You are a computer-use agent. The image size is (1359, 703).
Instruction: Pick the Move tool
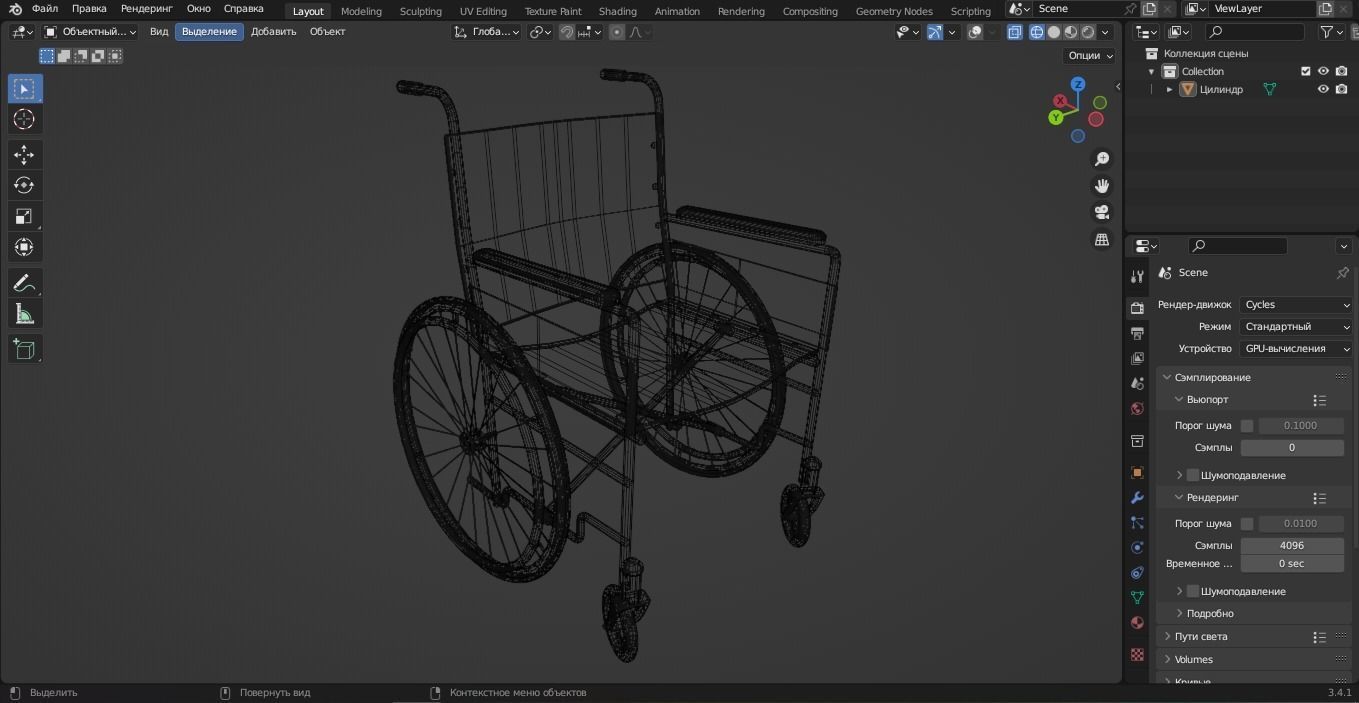25,154
